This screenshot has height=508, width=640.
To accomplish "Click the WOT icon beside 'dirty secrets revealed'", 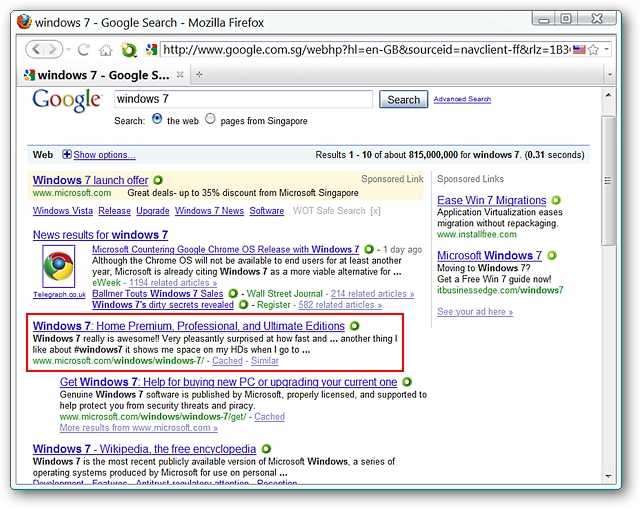I will click(243, 305).
